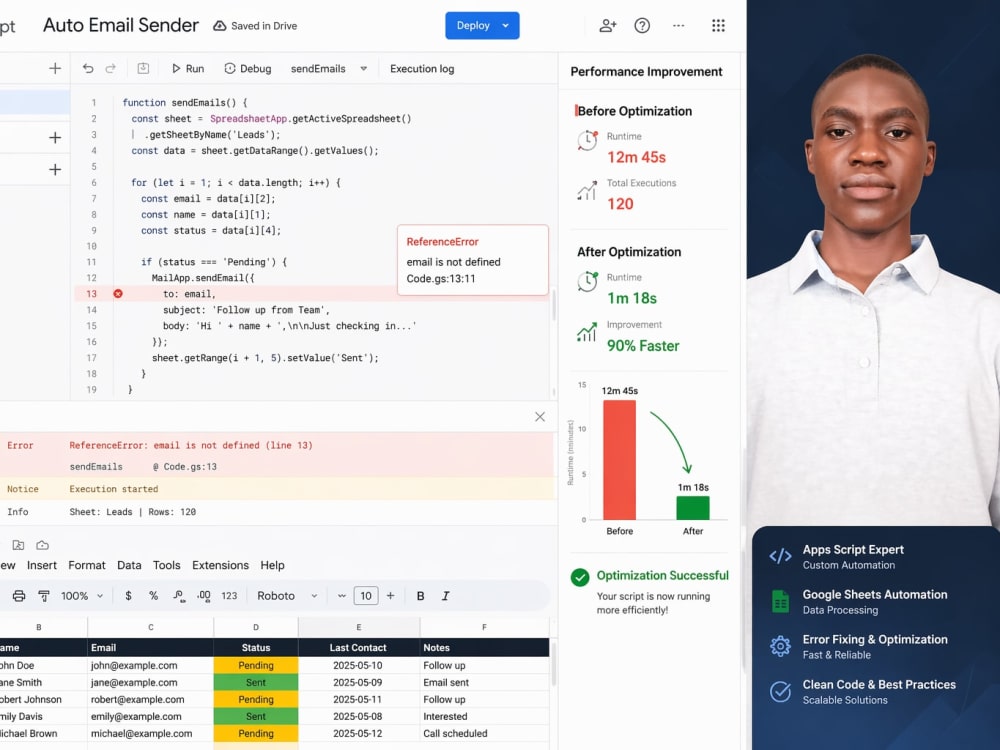Image resolution: width=1000 pixels, height=750 pixels.
Task: Select column F header
Action: point(484,627)
